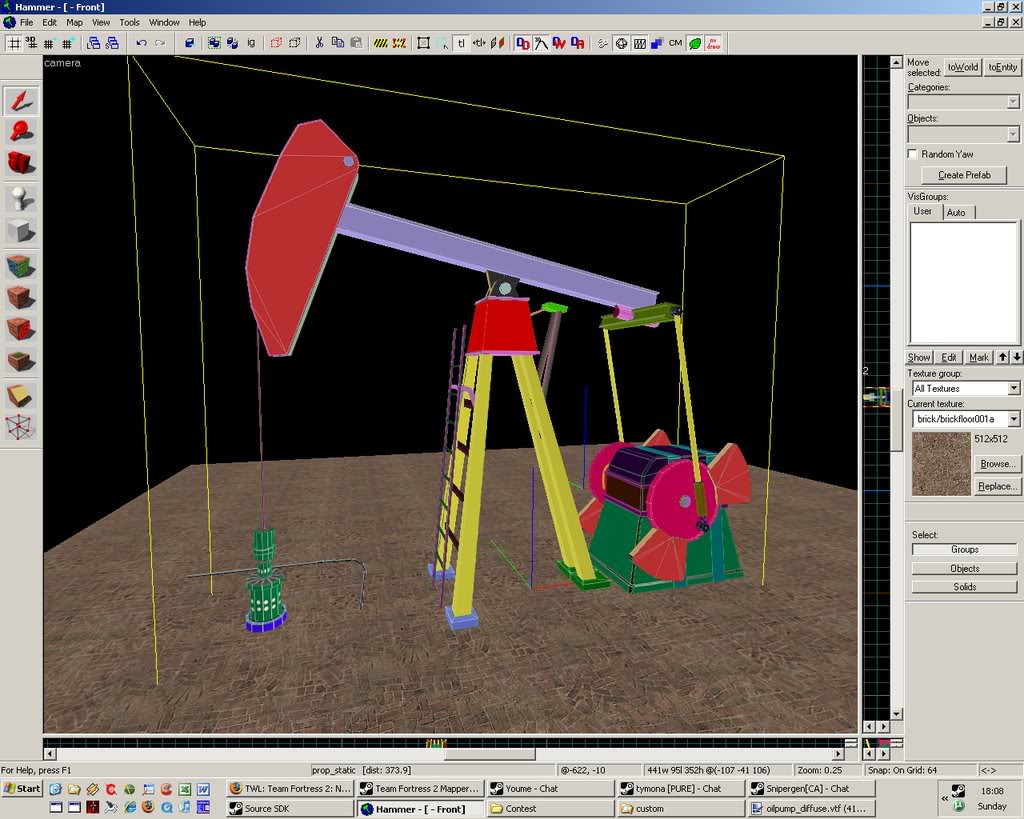This screenshot has height=819, width=1024.
Task: Switch to oilpump_diffuse.vtf taskbar window
Action: pos(812,809)
